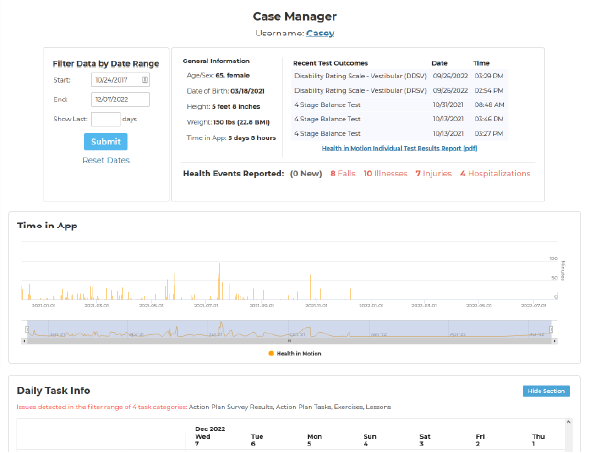The image size is (589, 453).
Task: Click the Height 5 feet 8 inches value
Action: 236,107
